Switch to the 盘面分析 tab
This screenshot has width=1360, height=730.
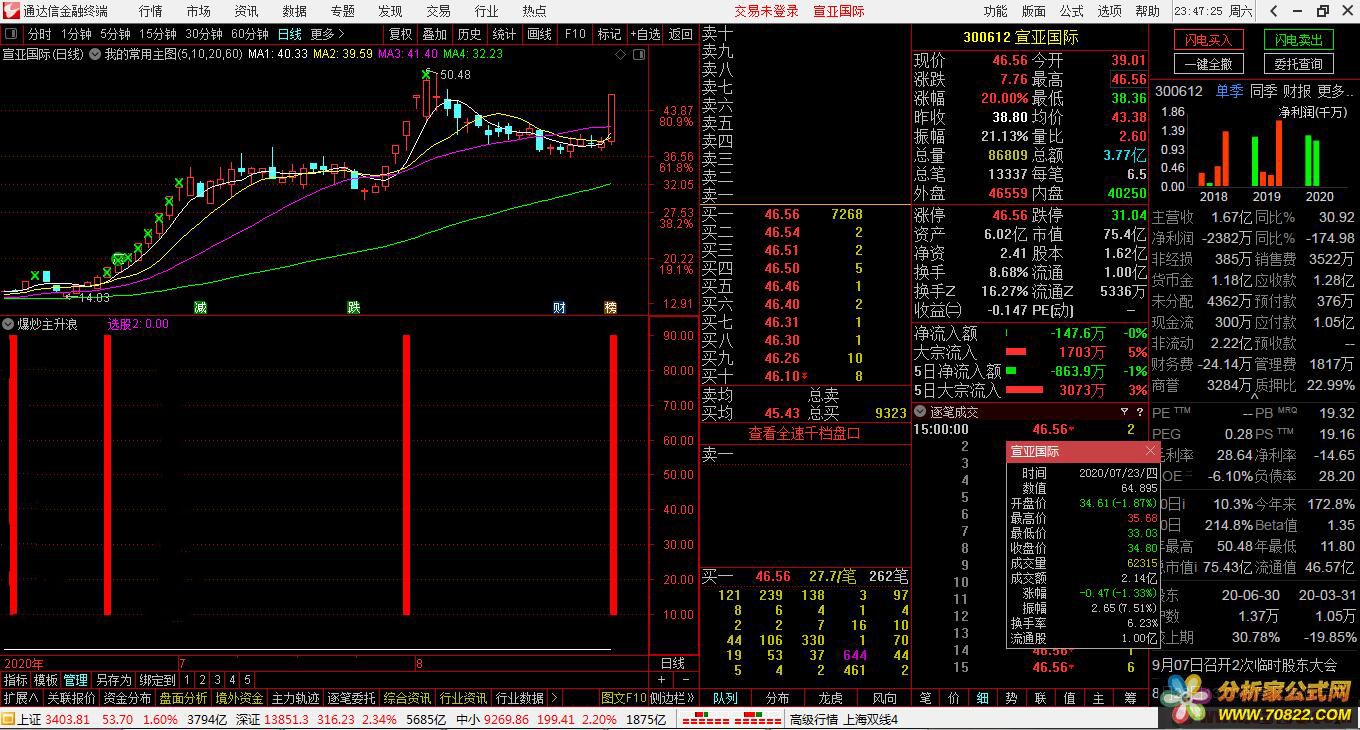click(x=183, y=698)
